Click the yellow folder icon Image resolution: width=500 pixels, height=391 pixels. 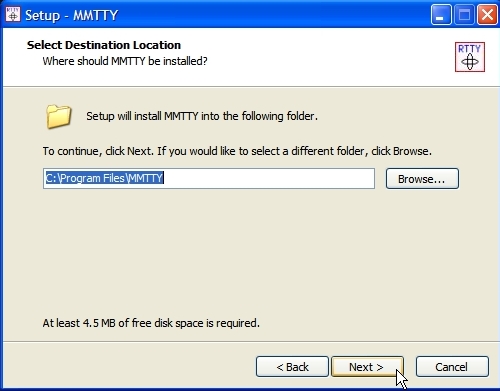coord(58,116)
